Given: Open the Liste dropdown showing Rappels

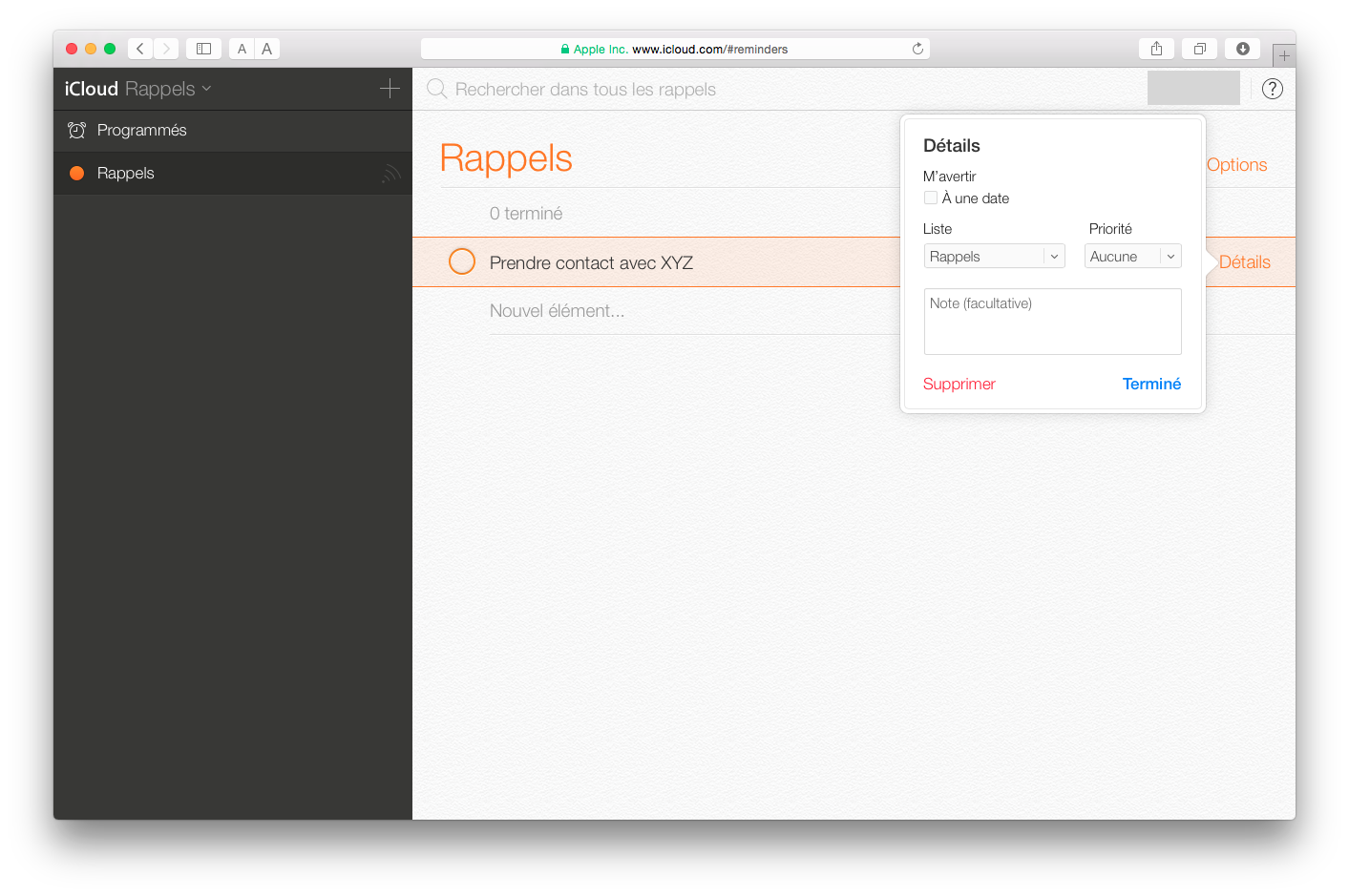Looking at the screenshot, I should 994,256.
